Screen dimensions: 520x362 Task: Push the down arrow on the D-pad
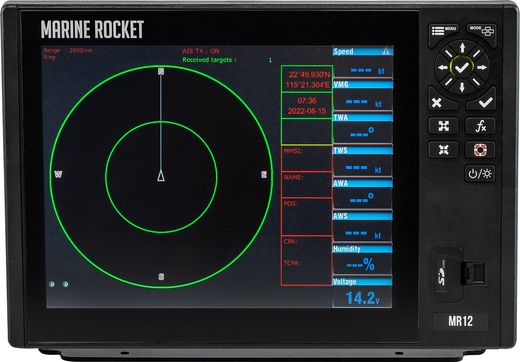pos(462,87)
